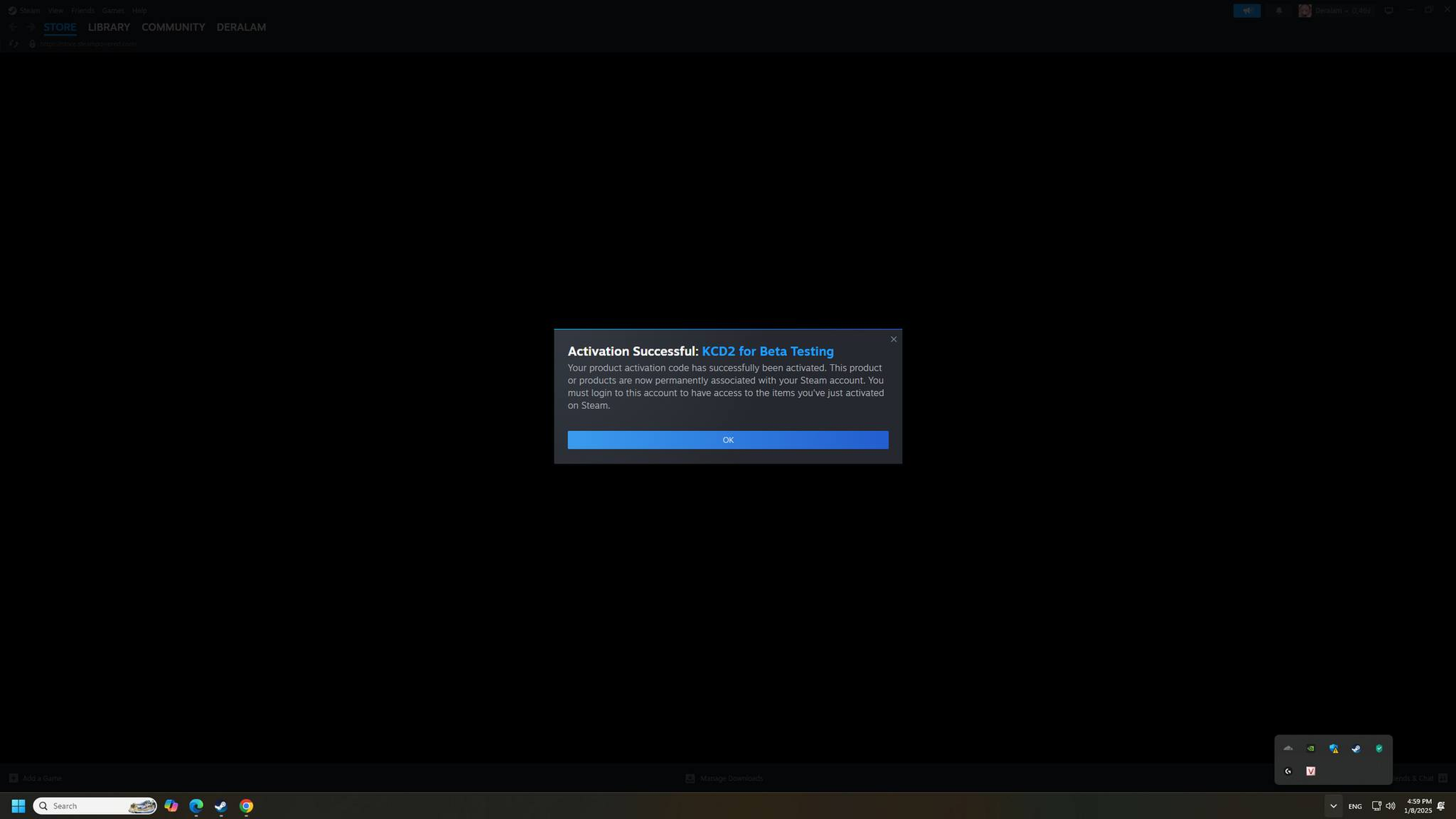Close the Activation Successful dialog with X
The width and height of the screenshot is (1456, 819).
click(893, 339)
